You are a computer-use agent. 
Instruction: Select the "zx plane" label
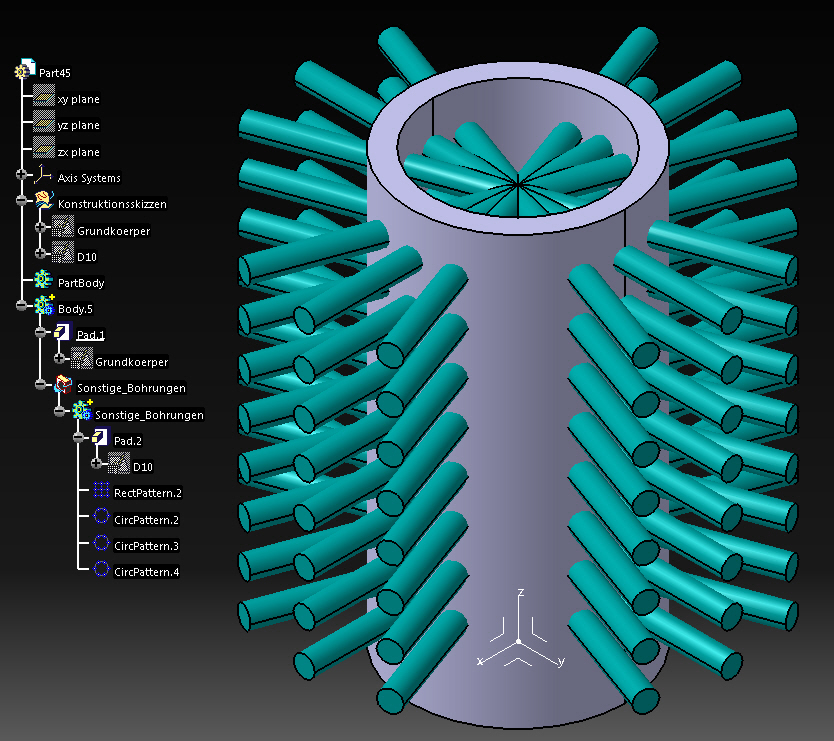pyautogui.click(x=79, y=152)
